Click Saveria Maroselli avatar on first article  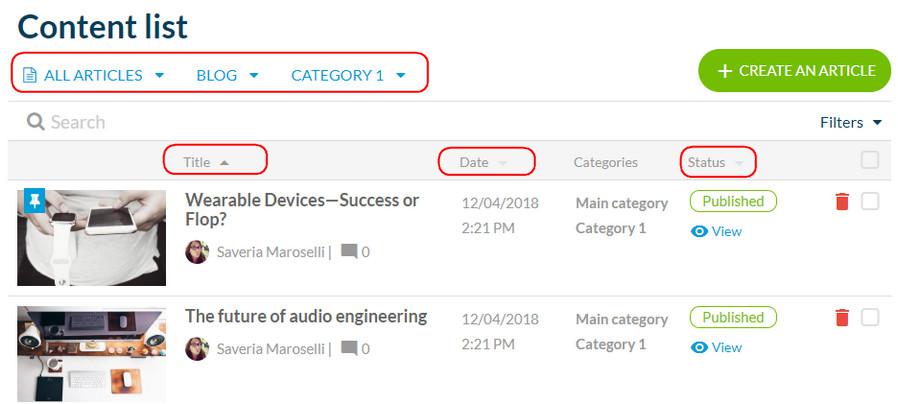tap(197, 252)
